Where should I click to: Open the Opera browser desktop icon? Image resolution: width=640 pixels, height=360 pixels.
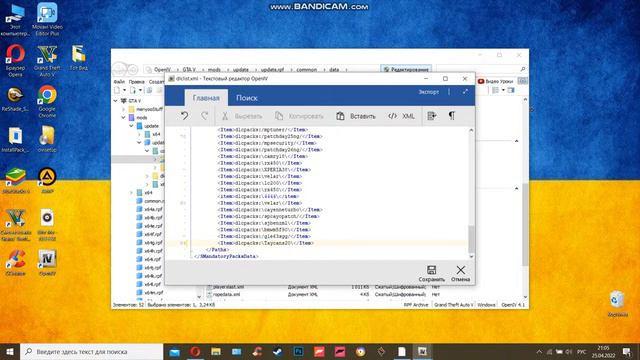click(x=15, y=61)
